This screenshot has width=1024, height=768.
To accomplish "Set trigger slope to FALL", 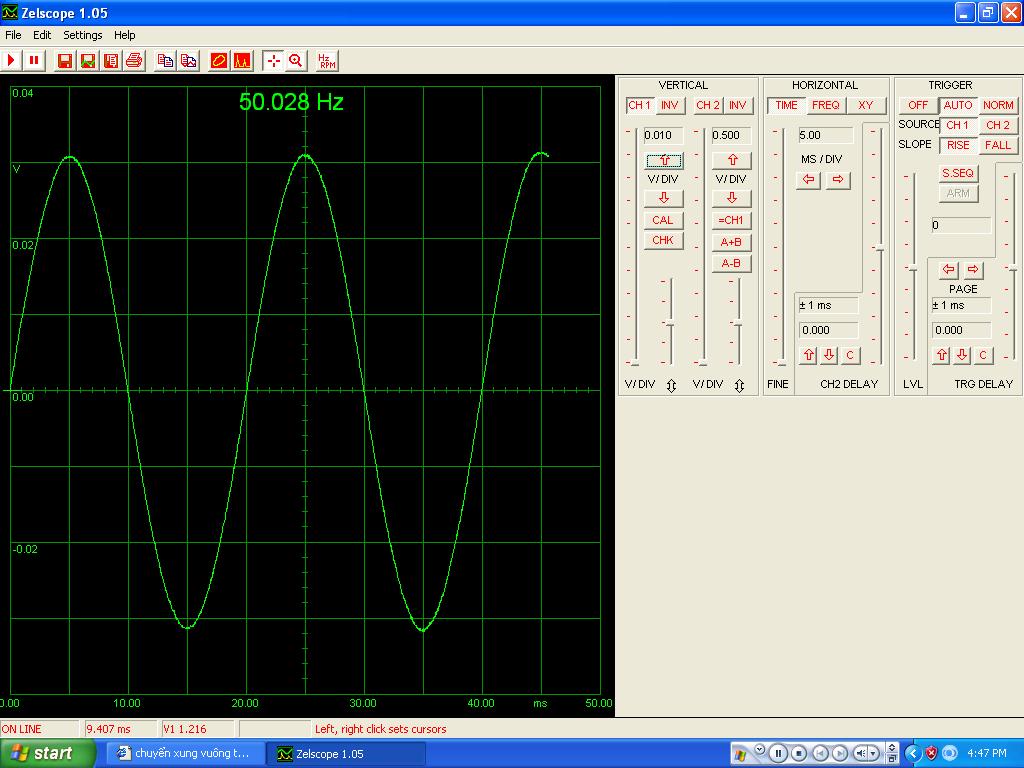I will (x=997, y=145).
